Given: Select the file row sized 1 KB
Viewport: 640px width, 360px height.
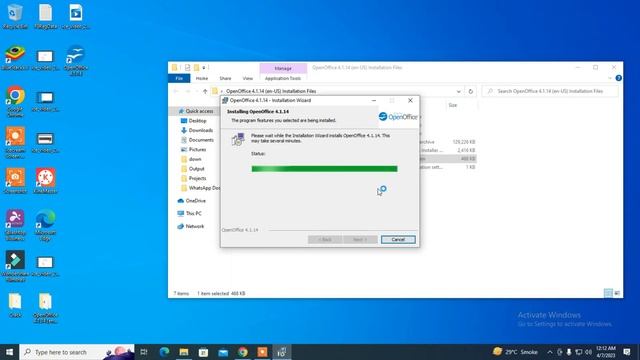Looking at the screenshot, I should pos(448,167).
